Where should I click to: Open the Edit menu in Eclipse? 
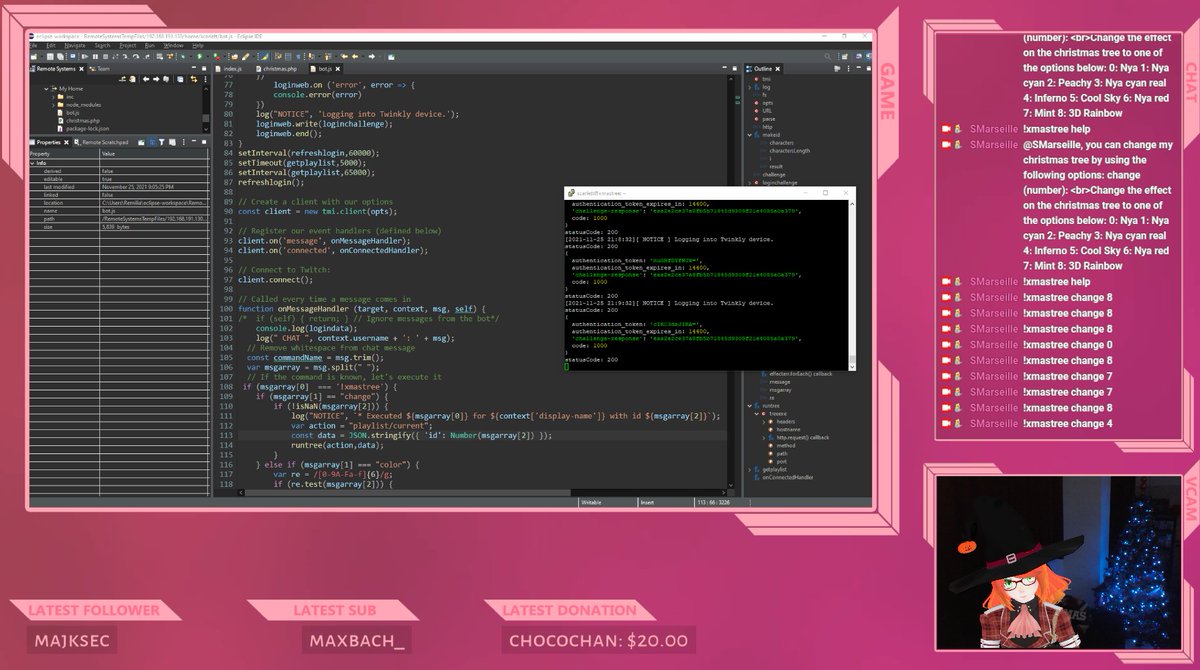point(51,45)
